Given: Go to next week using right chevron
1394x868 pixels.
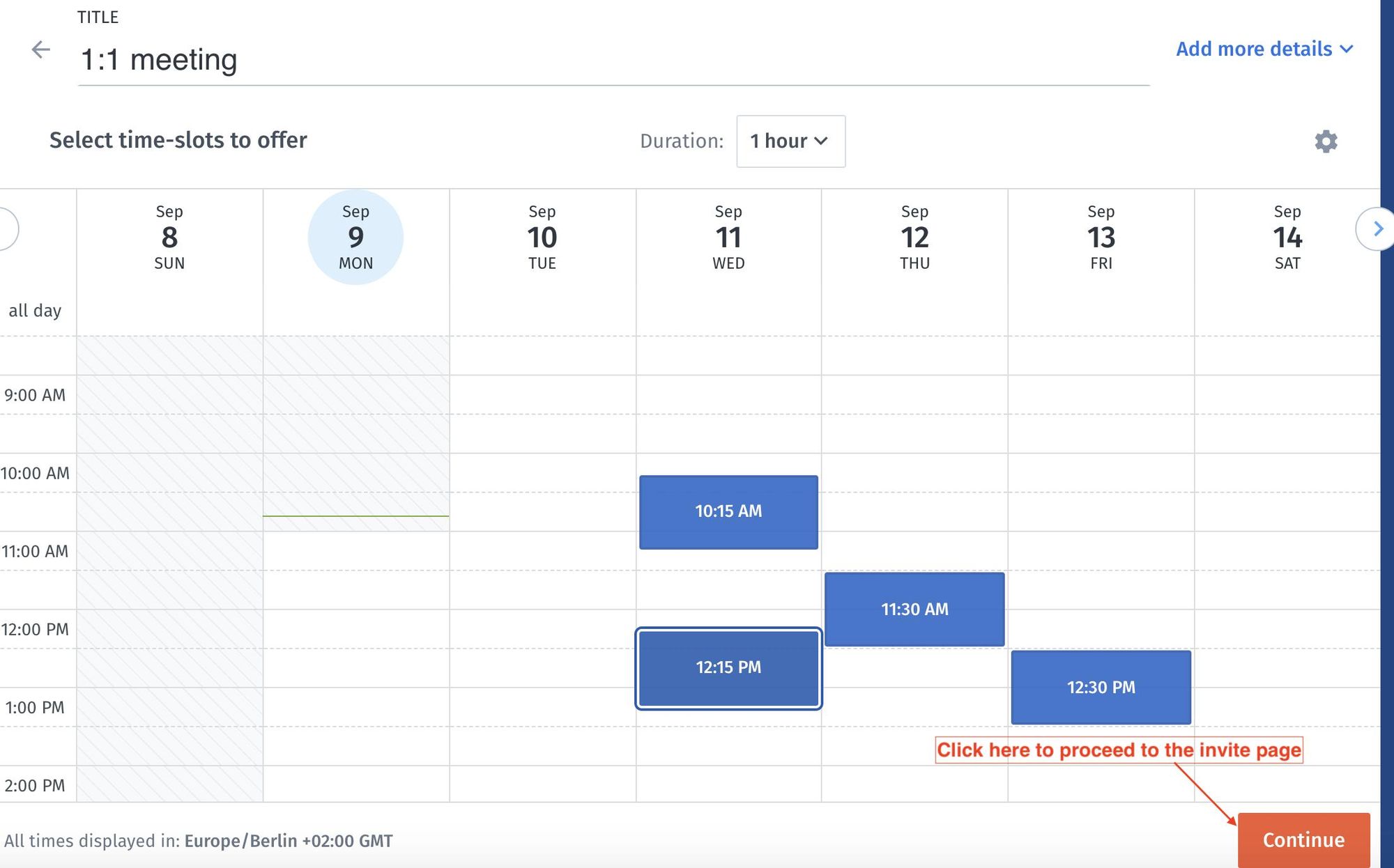Looking at the screenshot, I should 1377,228.
